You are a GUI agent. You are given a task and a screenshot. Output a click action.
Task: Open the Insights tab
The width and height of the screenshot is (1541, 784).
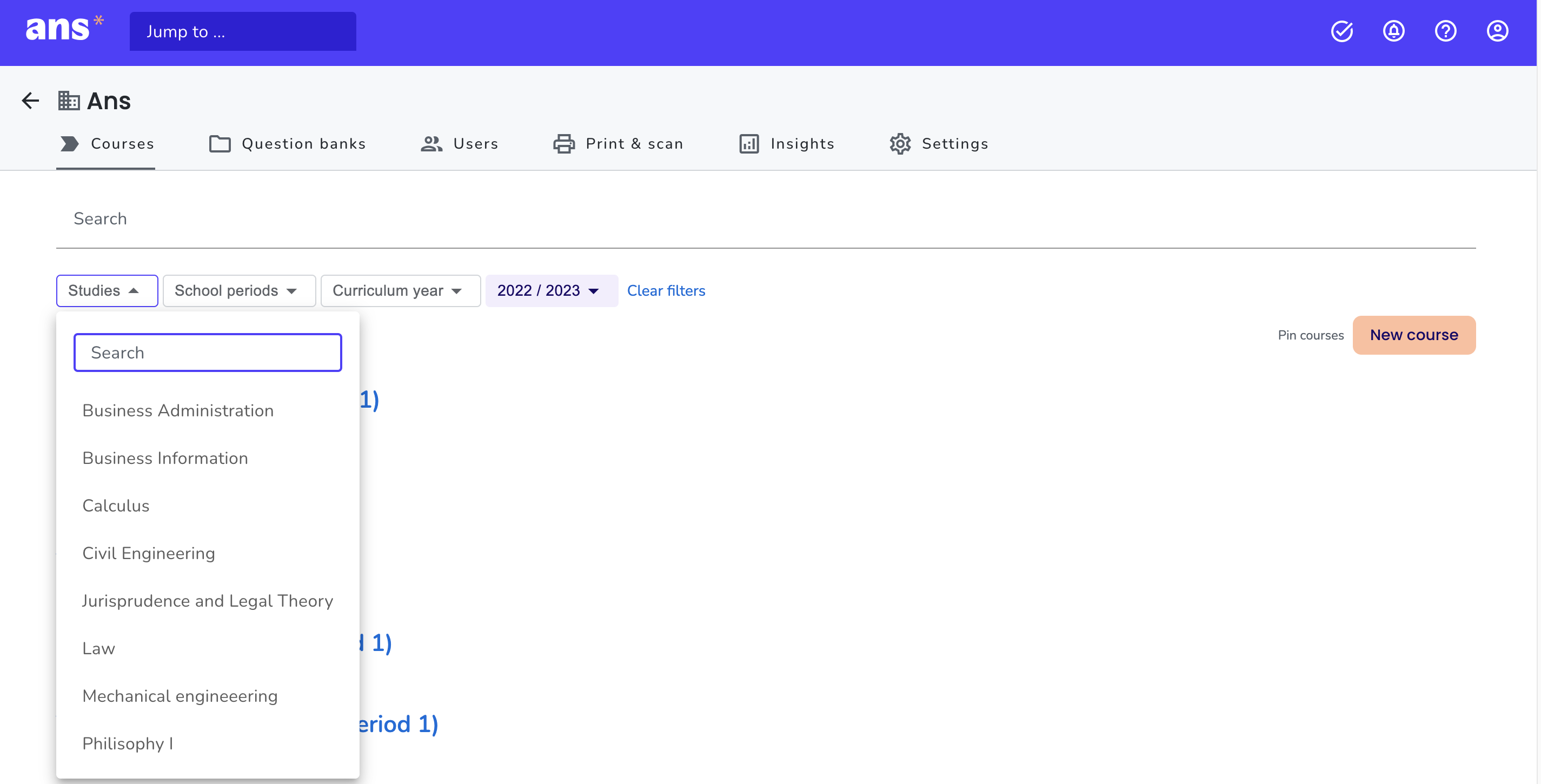point(786,143)
